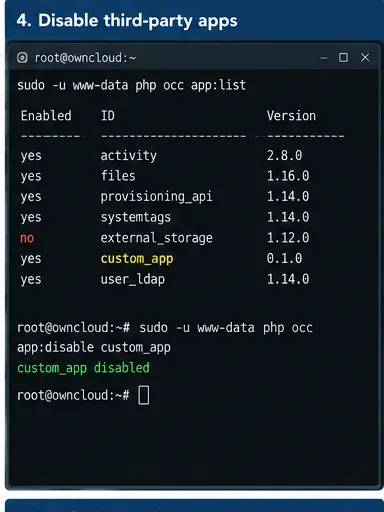Viewport: 384px width, 512px height.
Task: Click the green 'custom_app disabled' output
Action: click(x=83, y=368)
